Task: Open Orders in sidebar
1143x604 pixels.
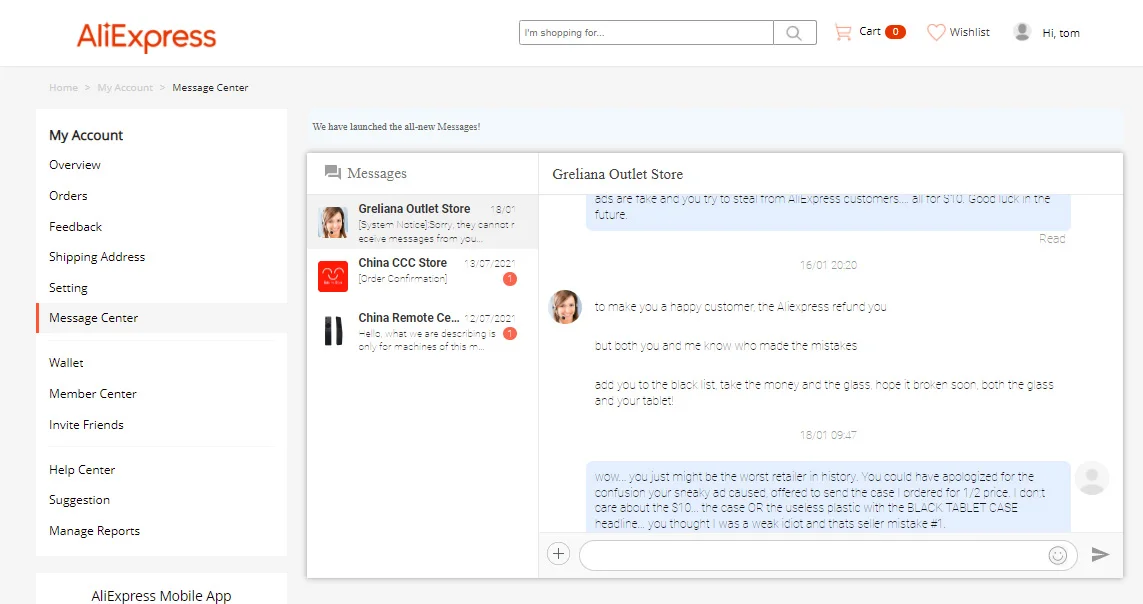Action: click(x=68, y=195)
